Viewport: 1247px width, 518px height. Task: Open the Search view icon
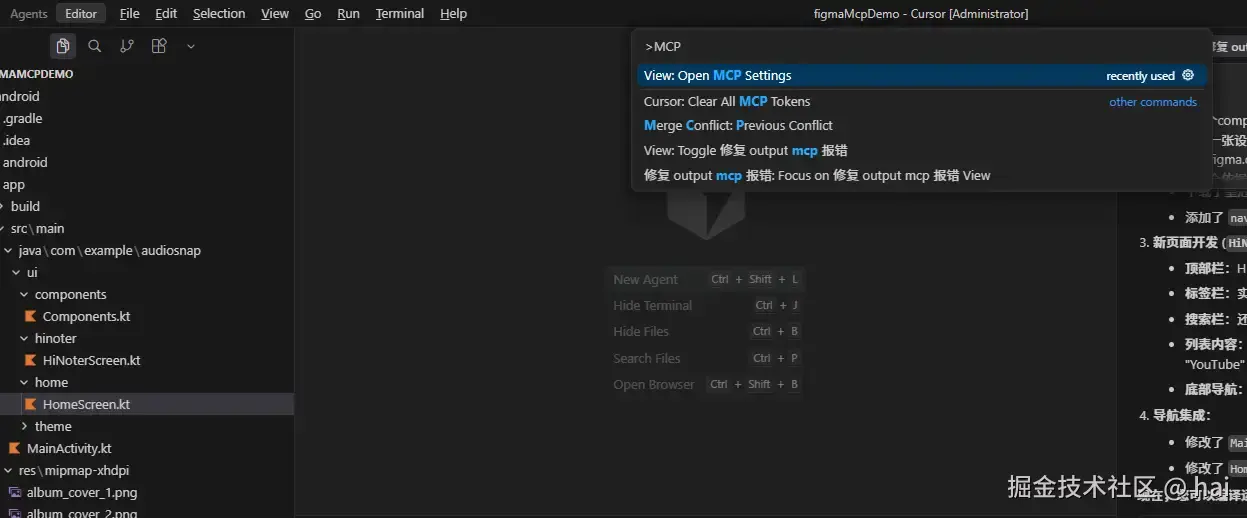94,46
